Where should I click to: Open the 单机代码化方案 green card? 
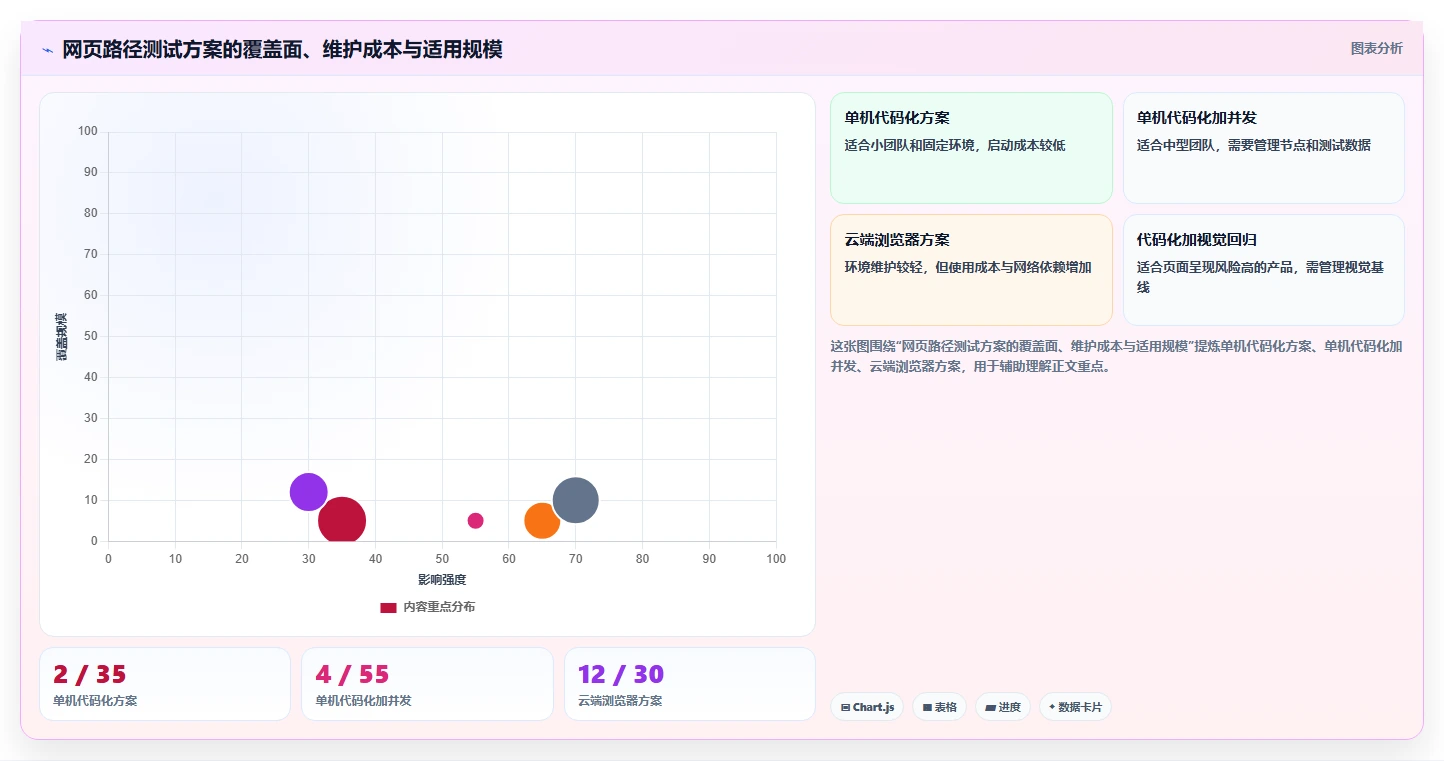(971, 148)
